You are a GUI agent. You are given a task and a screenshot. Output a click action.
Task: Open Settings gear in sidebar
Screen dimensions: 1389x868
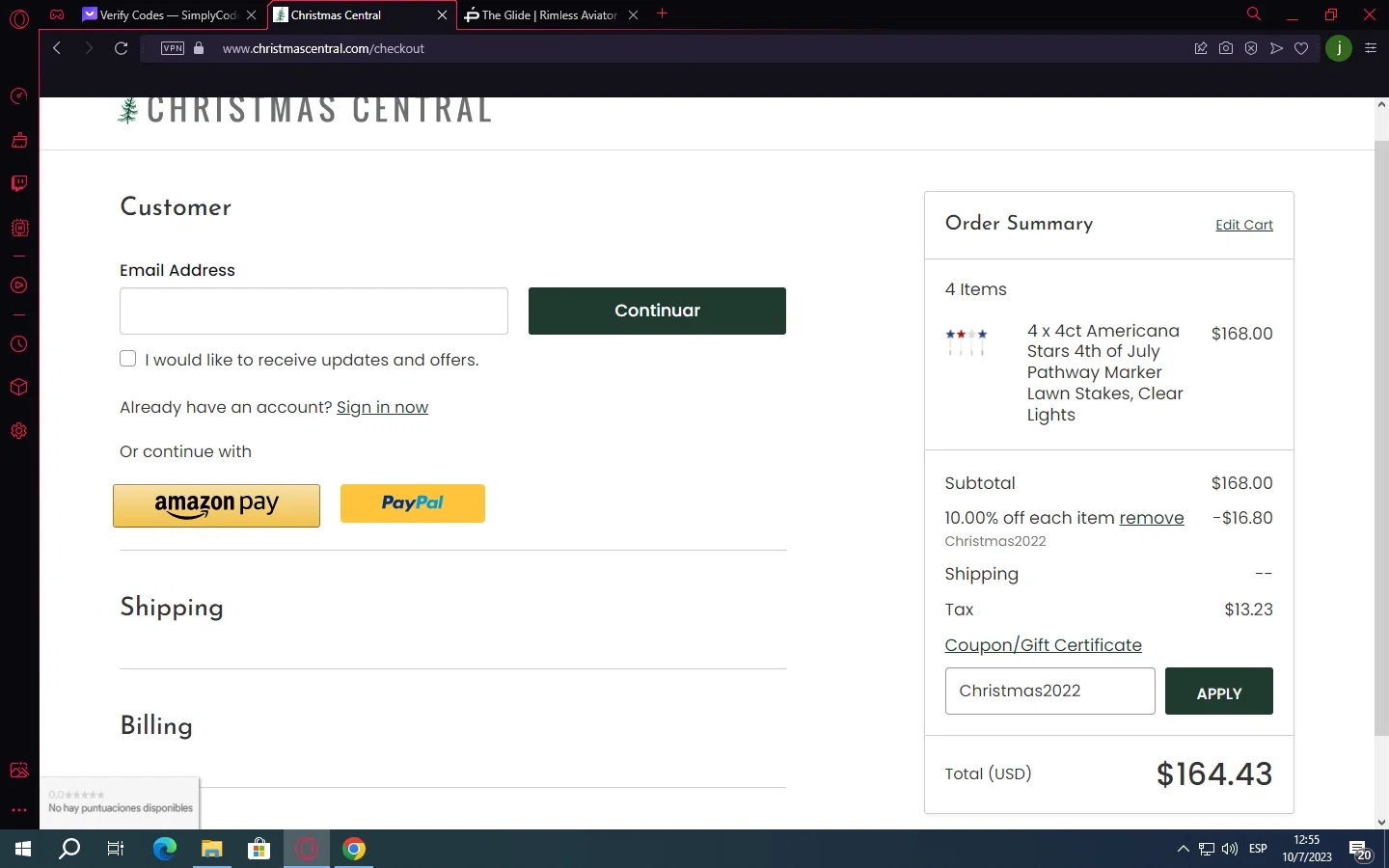18,431
